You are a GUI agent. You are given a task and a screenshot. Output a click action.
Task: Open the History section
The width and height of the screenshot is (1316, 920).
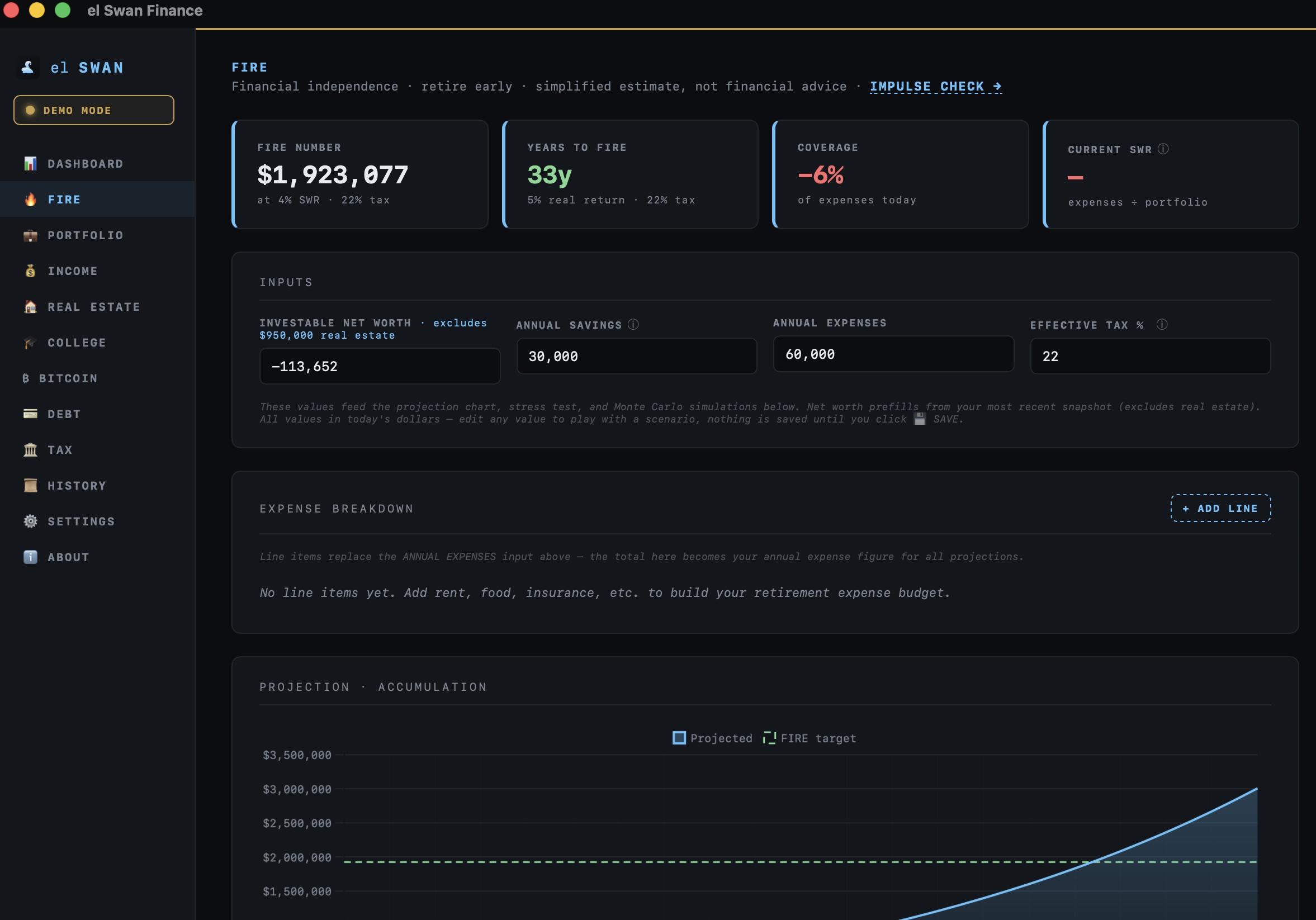tap(77, 485)
